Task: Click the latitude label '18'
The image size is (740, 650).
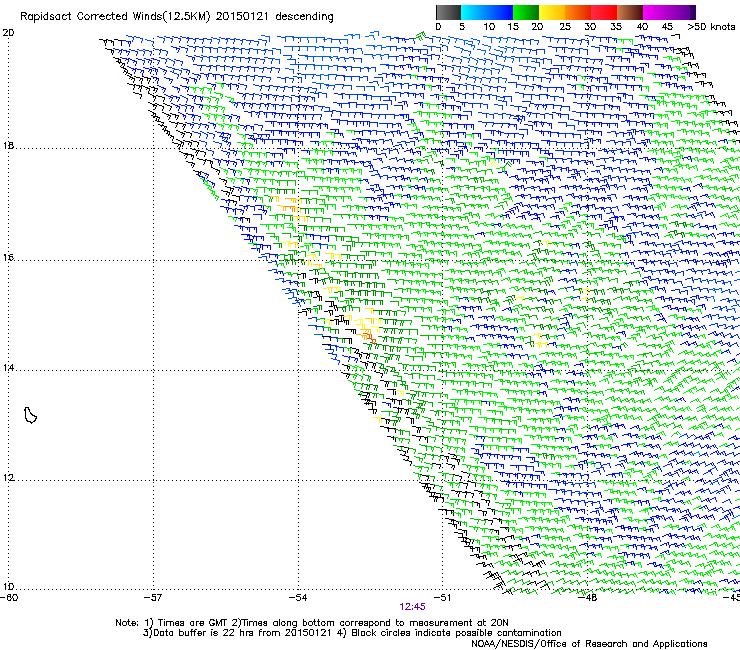Action: (8, 145)
